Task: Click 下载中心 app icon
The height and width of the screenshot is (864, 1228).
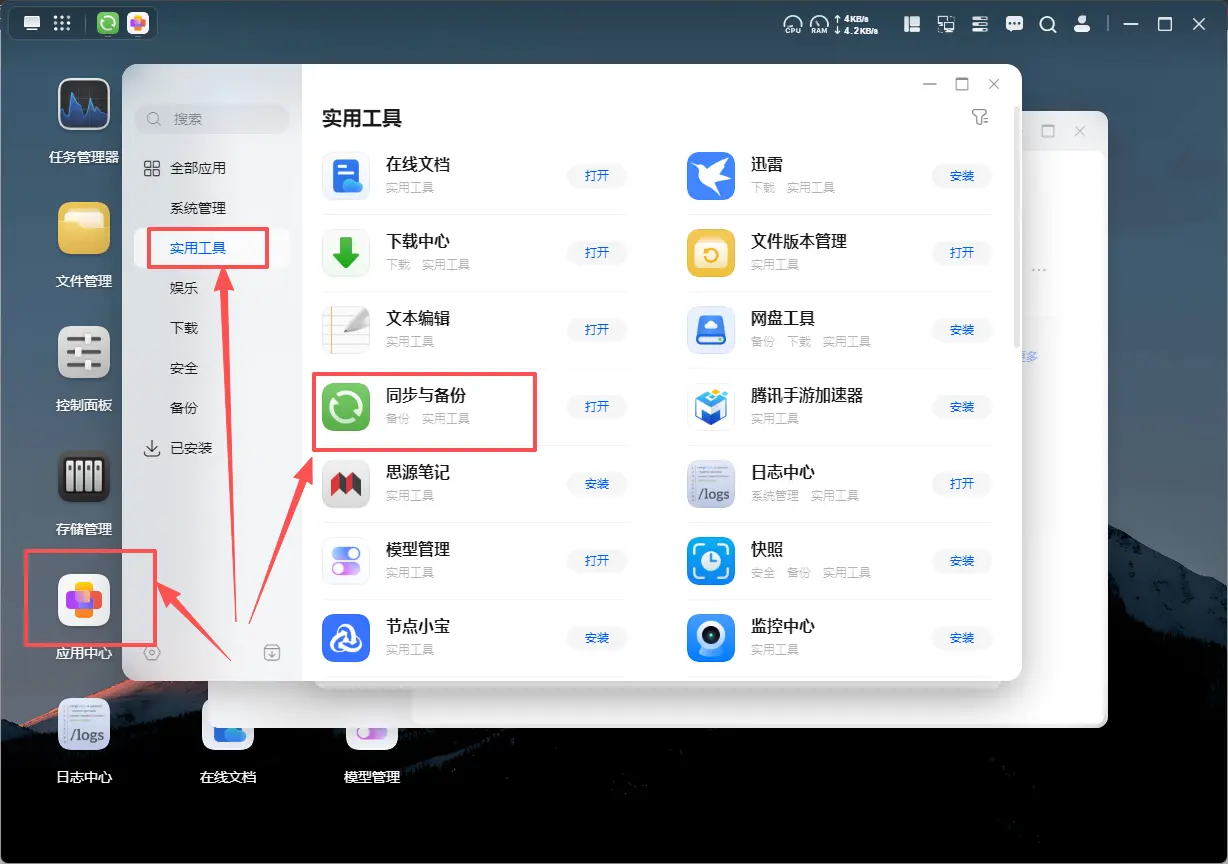Action: coord(346,253)
